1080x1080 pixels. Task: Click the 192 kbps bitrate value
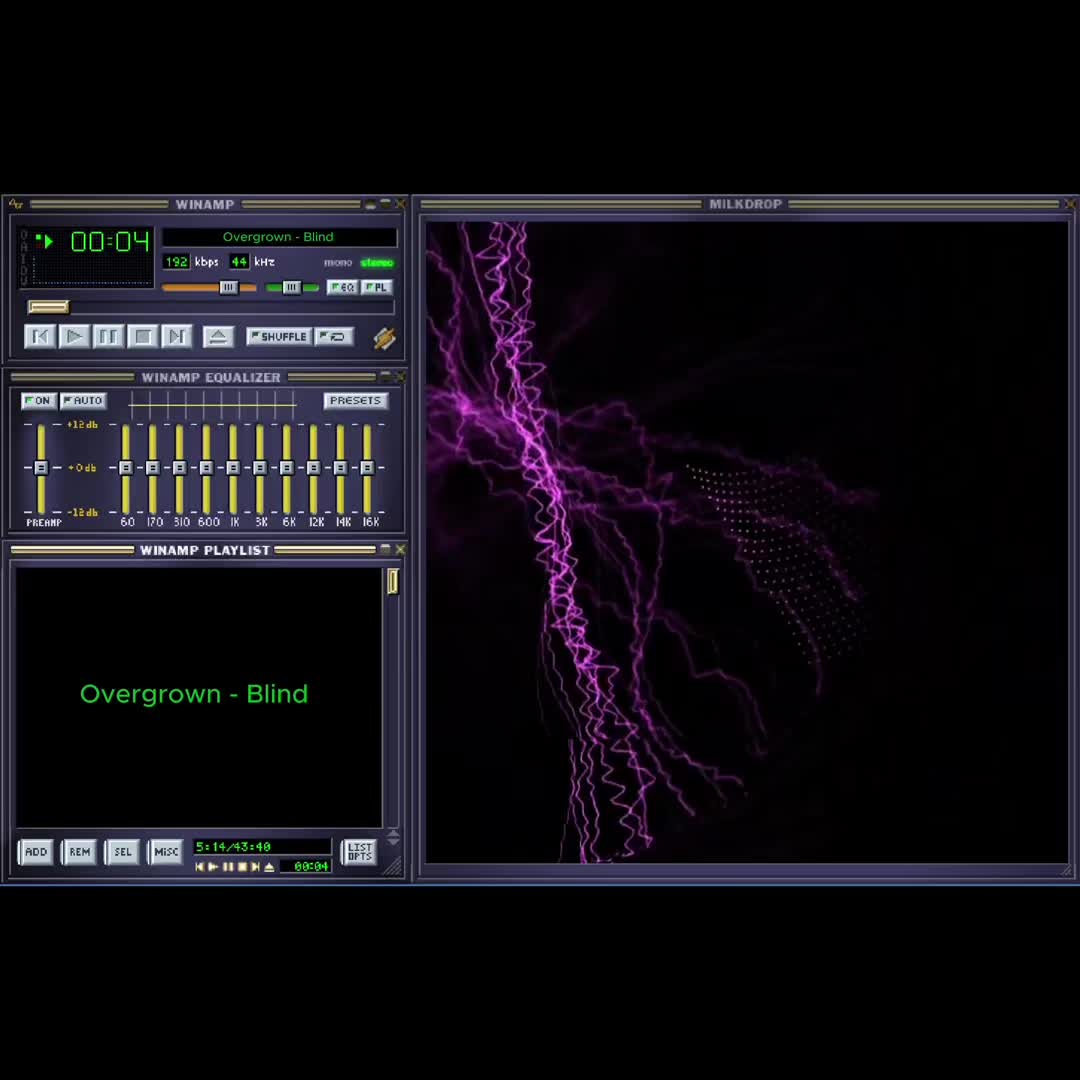[x=176, y=262]
